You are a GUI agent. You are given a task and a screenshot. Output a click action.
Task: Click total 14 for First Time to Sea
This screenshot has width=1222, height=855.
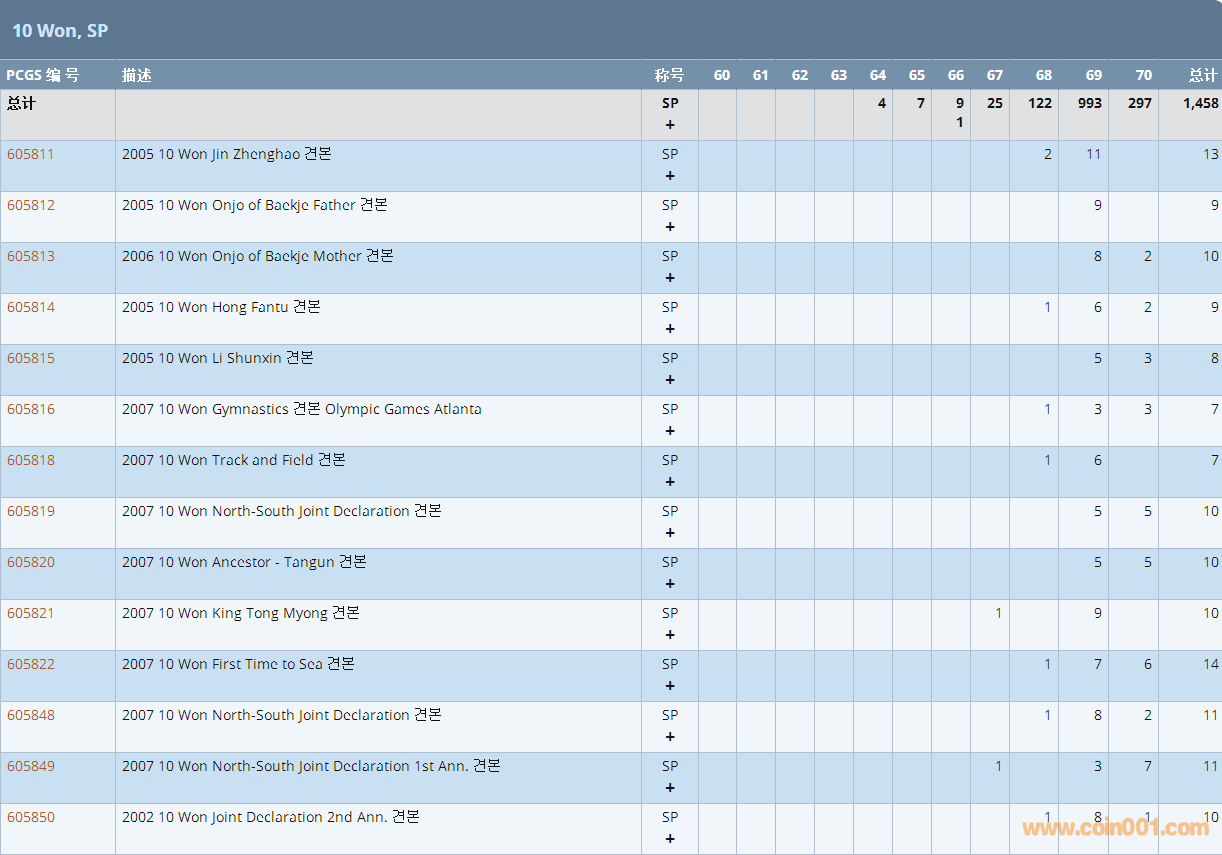[x=1210, y=664]
